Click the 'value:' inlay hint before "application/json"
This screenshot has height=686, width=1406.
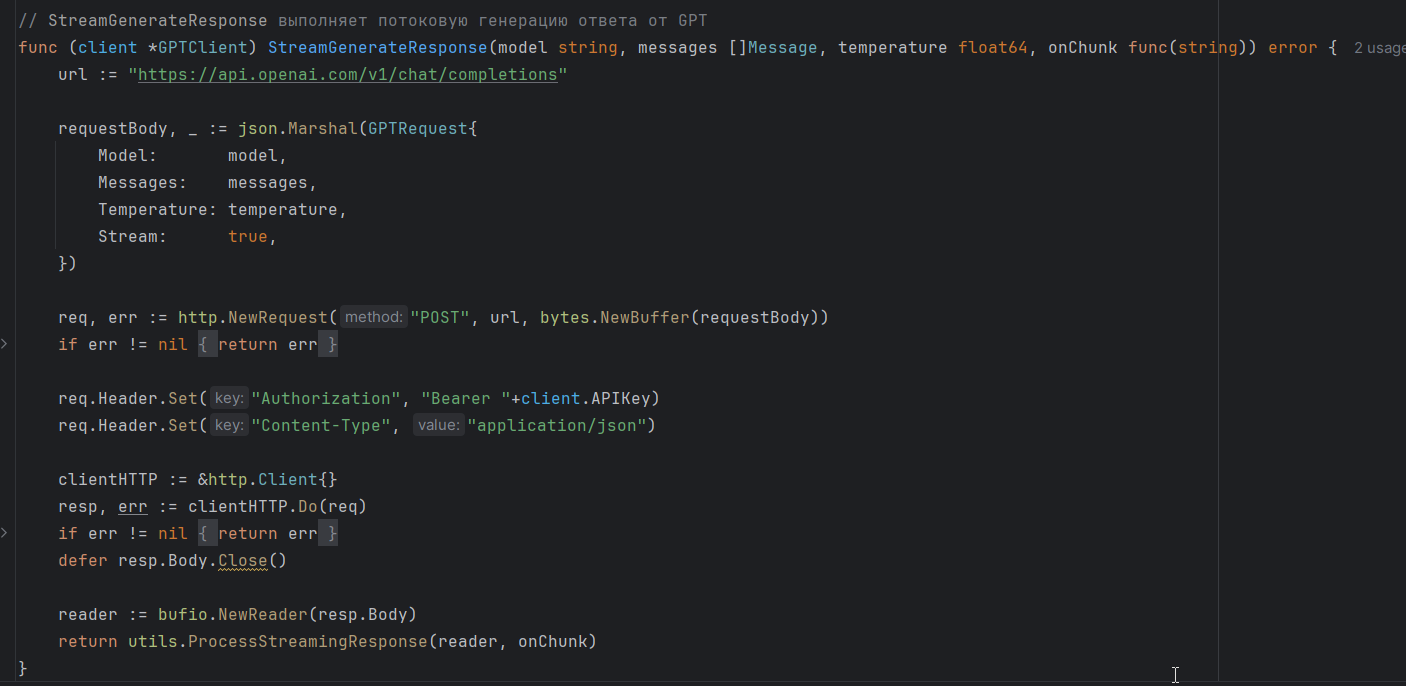439,426
